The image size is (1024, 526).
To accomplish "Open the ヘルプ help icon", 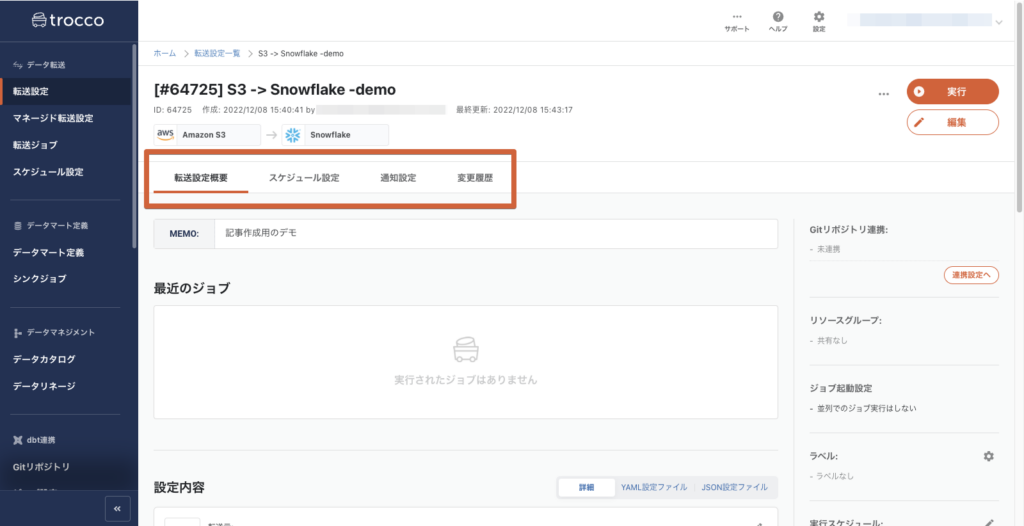I will (x=777, y=17).
